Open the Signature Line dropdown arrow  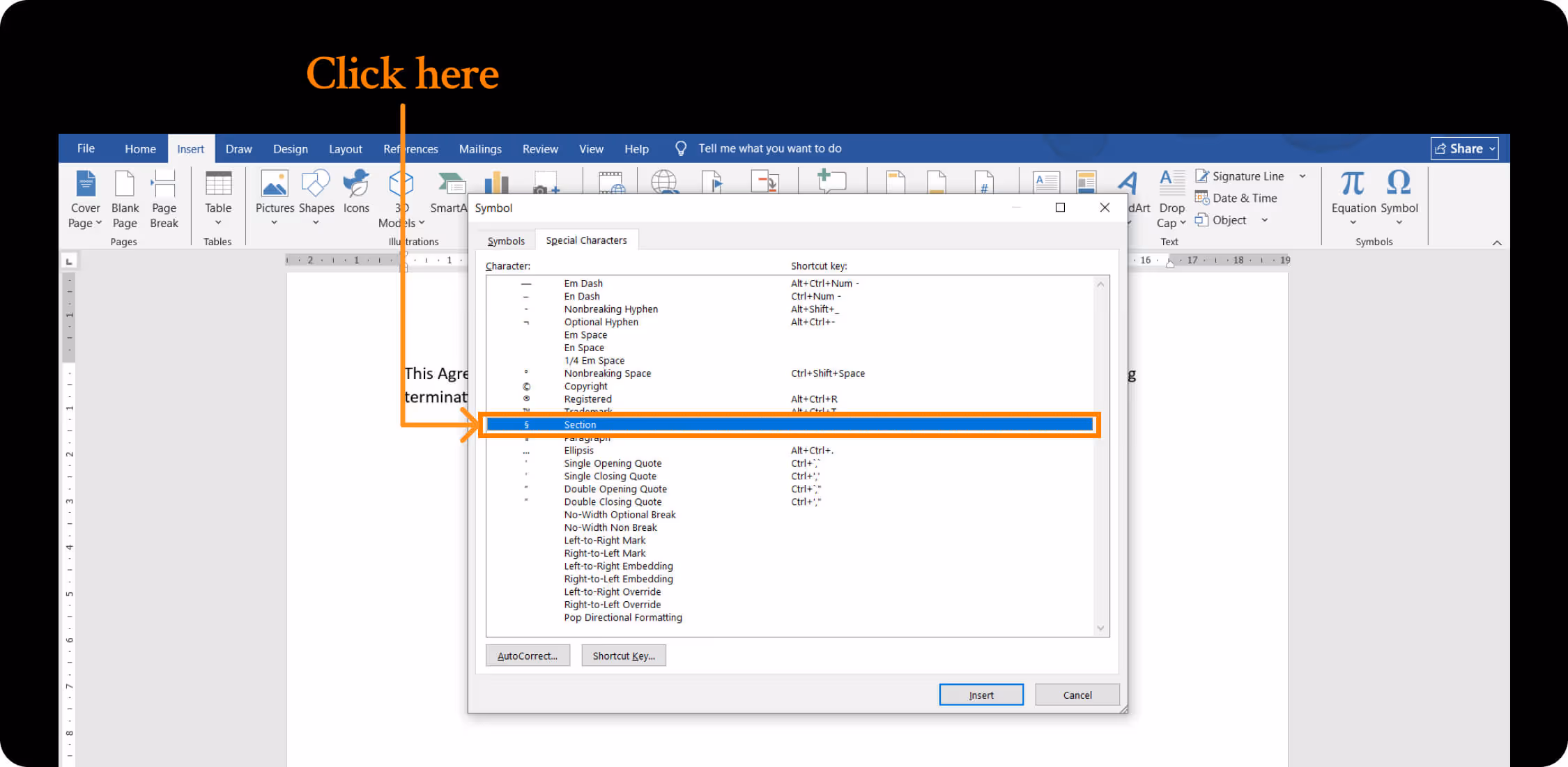(x=1302, y=176)
